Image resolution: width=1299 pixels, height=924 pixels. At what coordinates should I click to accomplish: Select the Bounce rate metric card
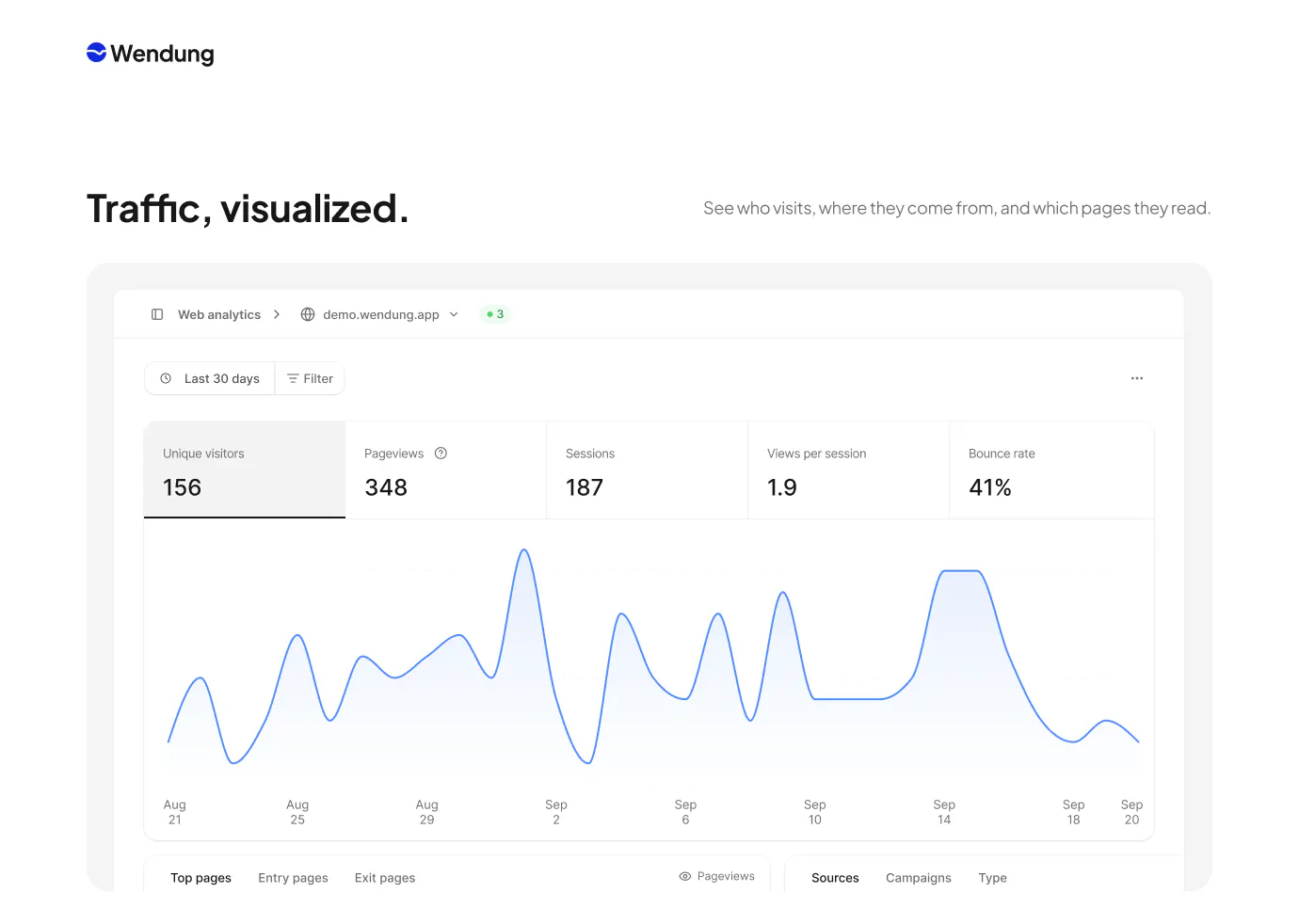tap(1051, 470)
